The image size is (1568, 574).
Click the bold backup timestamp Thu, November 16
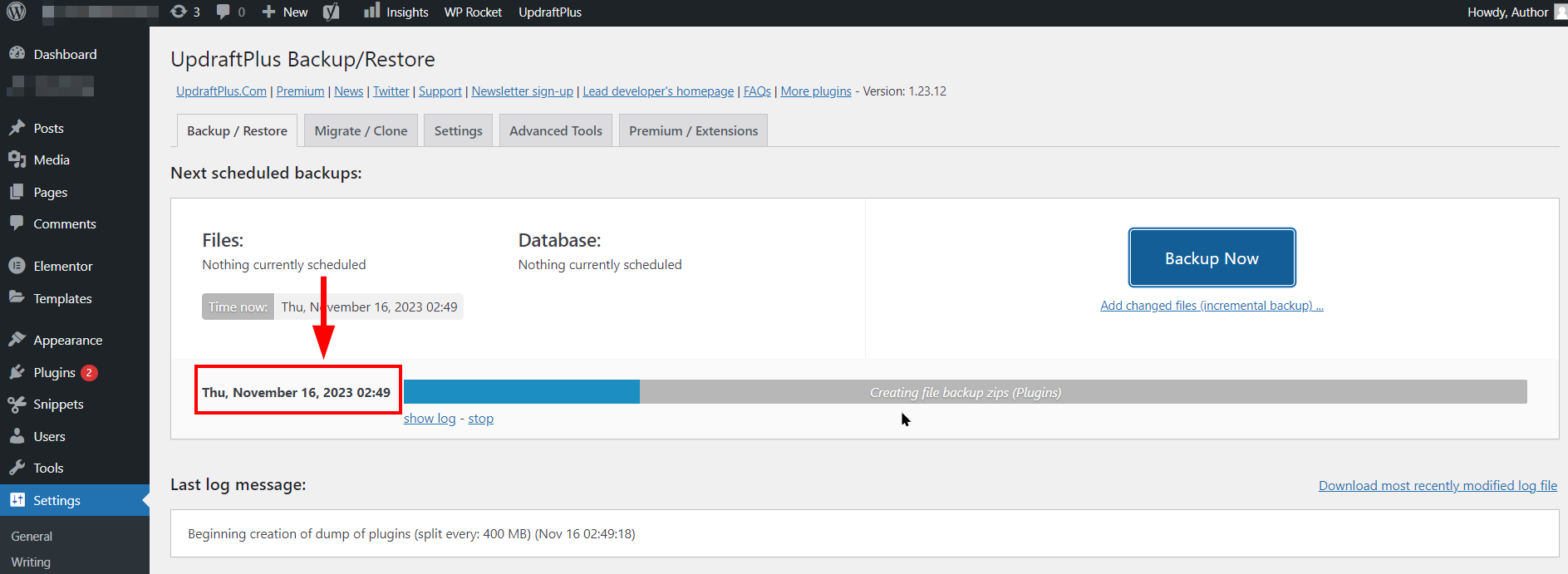point(296,392)
